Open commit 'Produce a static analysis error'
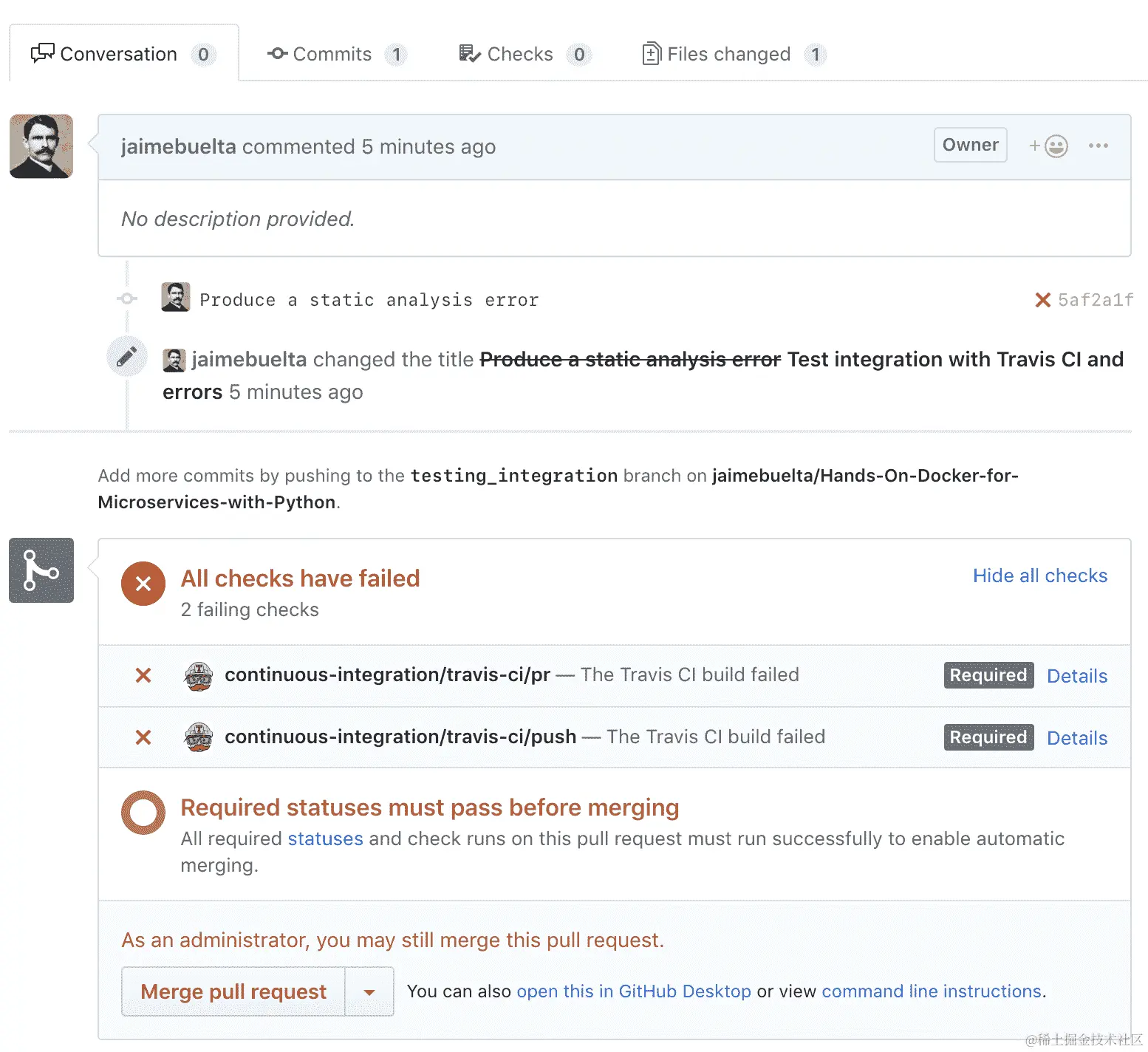 click(369, 300)
